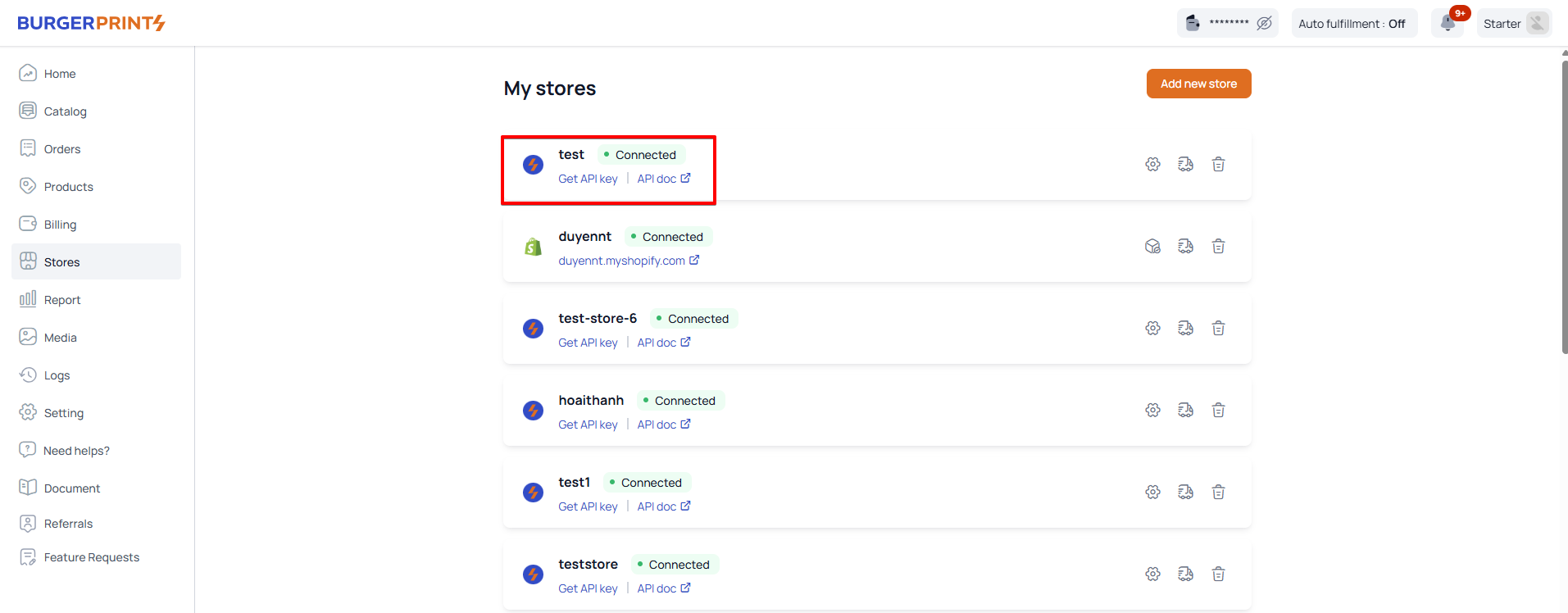Open product sync icon for duyennt store

tap(1152, 247)
